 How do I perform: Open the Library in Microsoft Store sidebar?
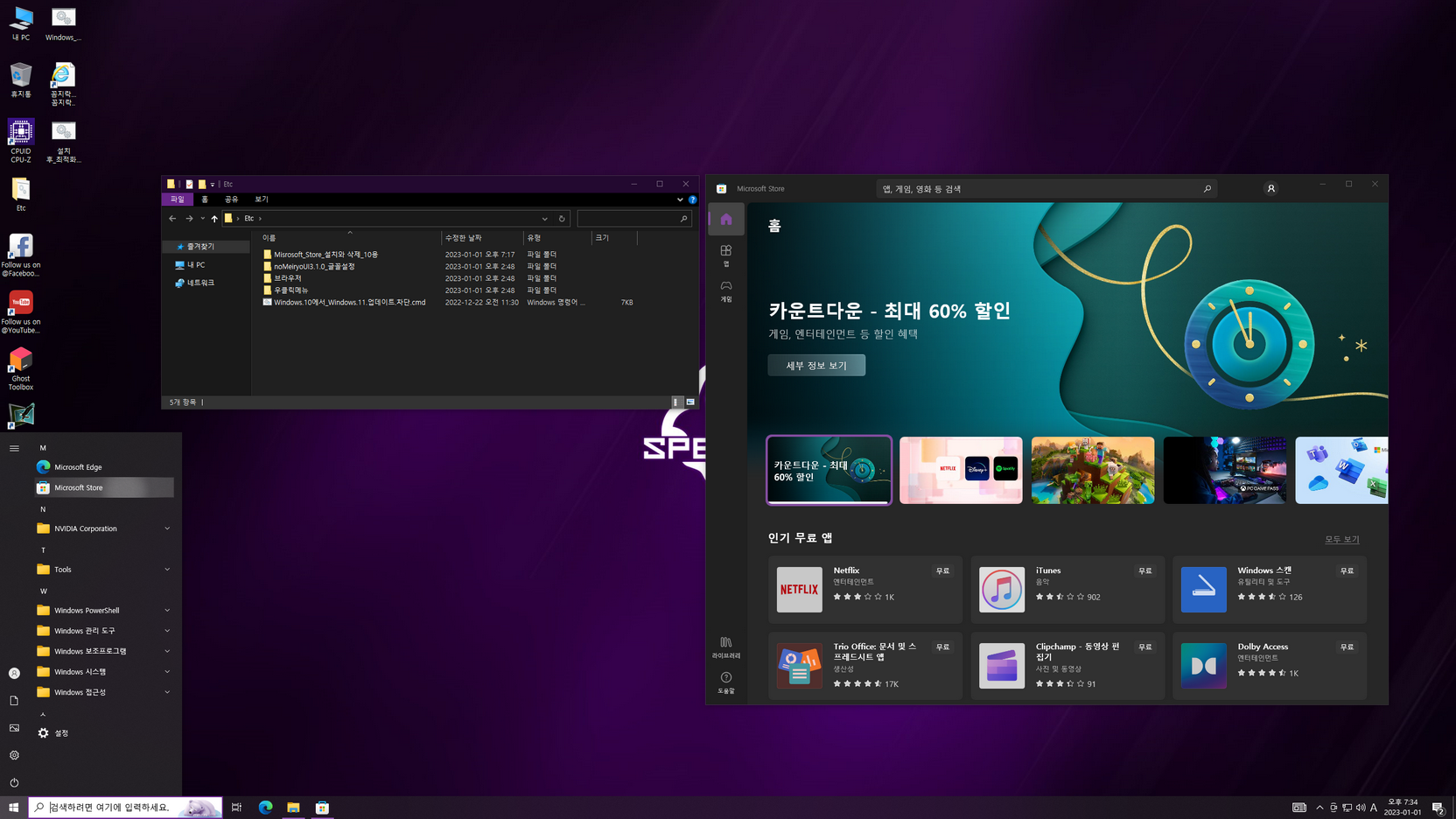[726, 647]
